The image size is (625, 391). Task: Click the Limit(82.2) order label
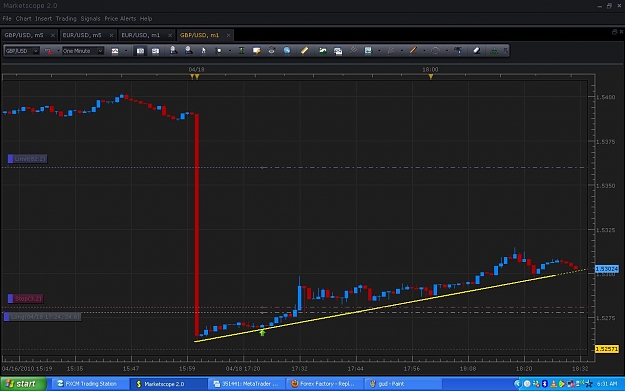(x=27, y=159)
